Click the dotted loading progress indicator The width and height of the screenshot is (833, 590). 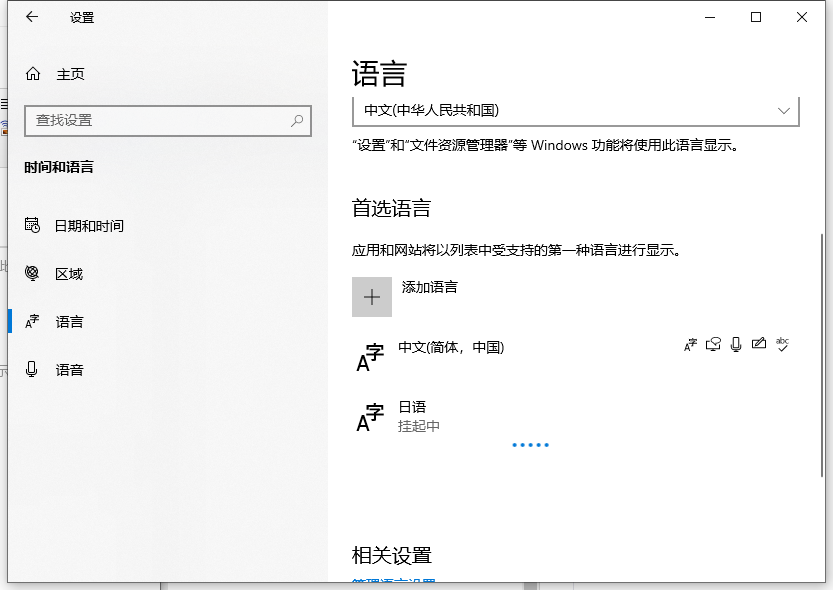pos(530,445)
